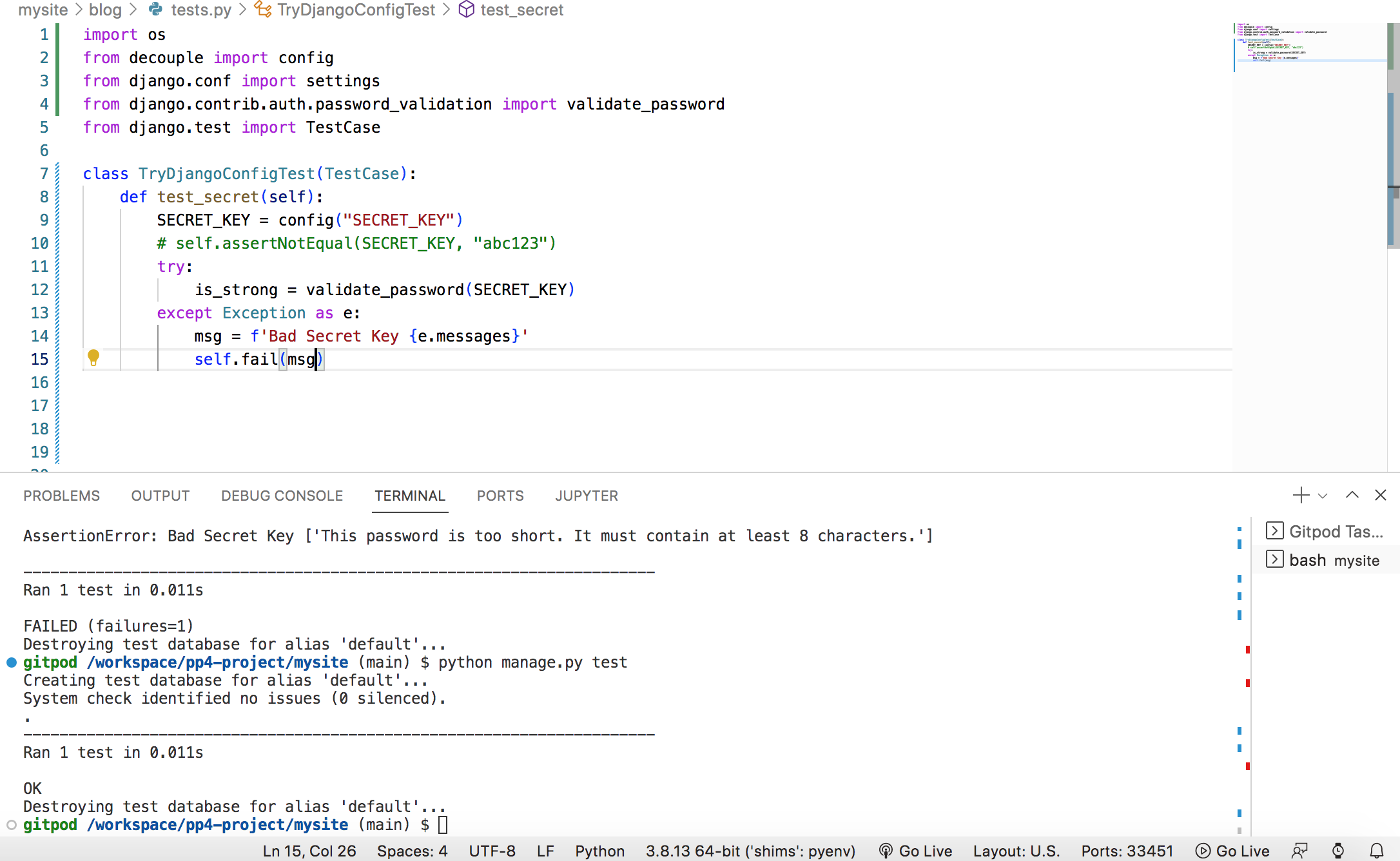Select the Python file icon in the breadcrumb

(155, 10)
